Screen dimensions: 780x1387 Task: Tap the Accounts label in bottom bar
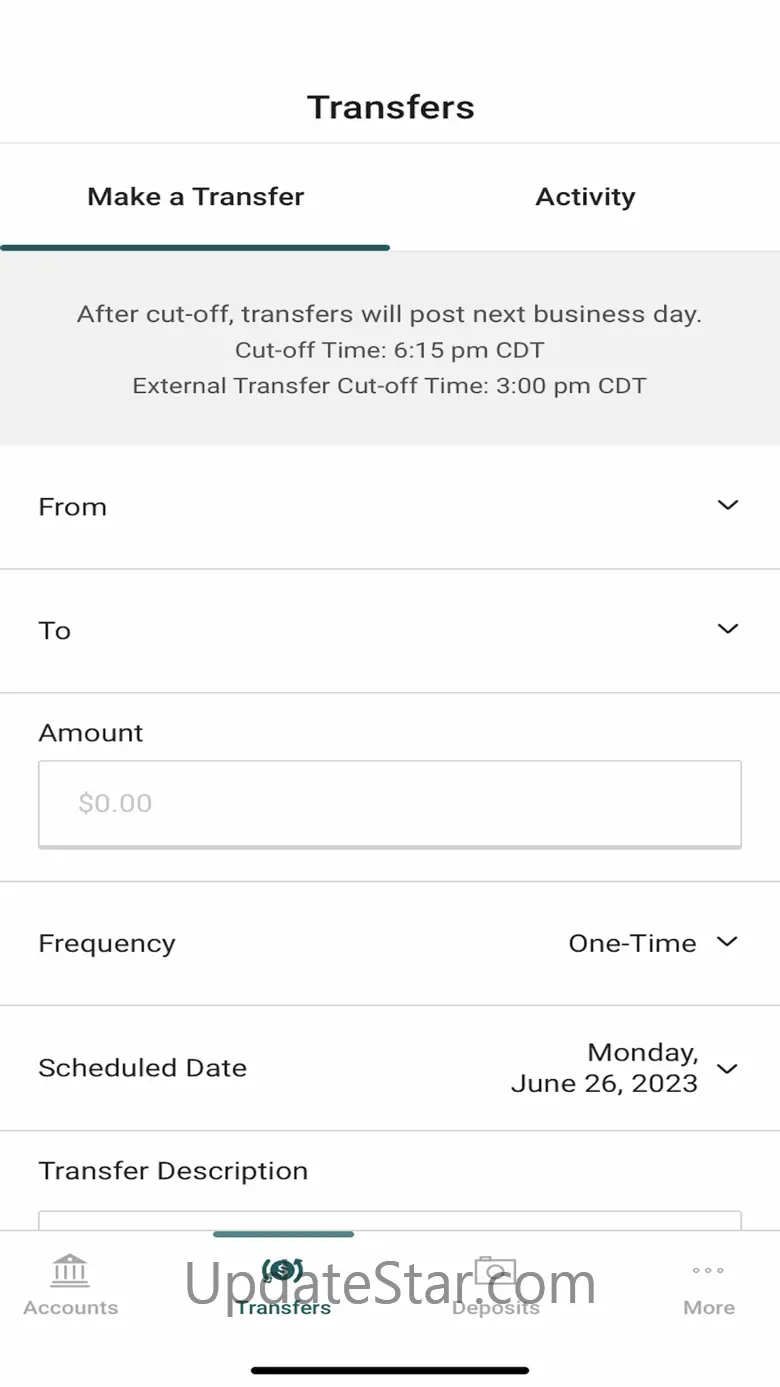click(x=70, y=1308)
